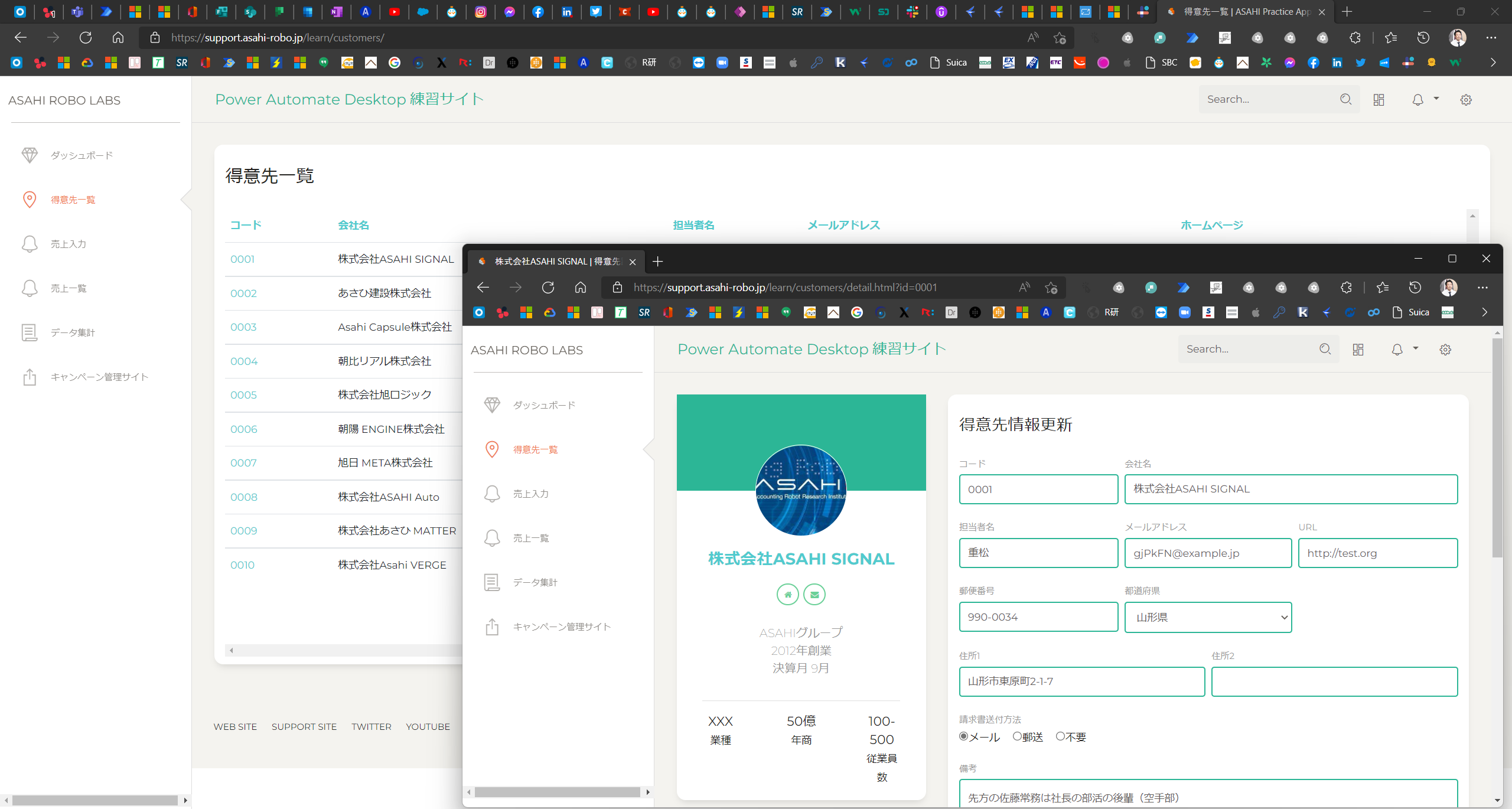1512x809 pixels.
Task: Expand the bell dropdown arrow in back window header
Action: (1436, 99)
